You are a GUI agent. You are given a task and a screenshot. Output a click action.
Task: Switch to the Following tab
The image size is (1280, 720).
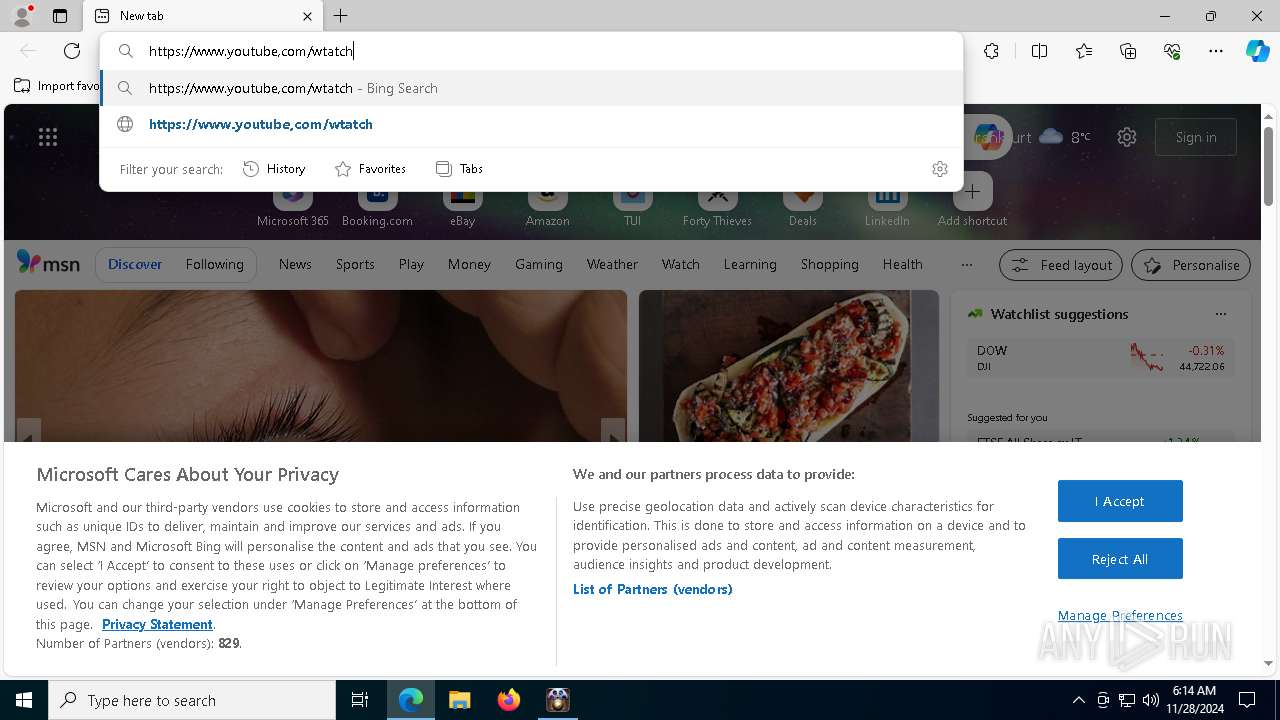click(214, 264)
